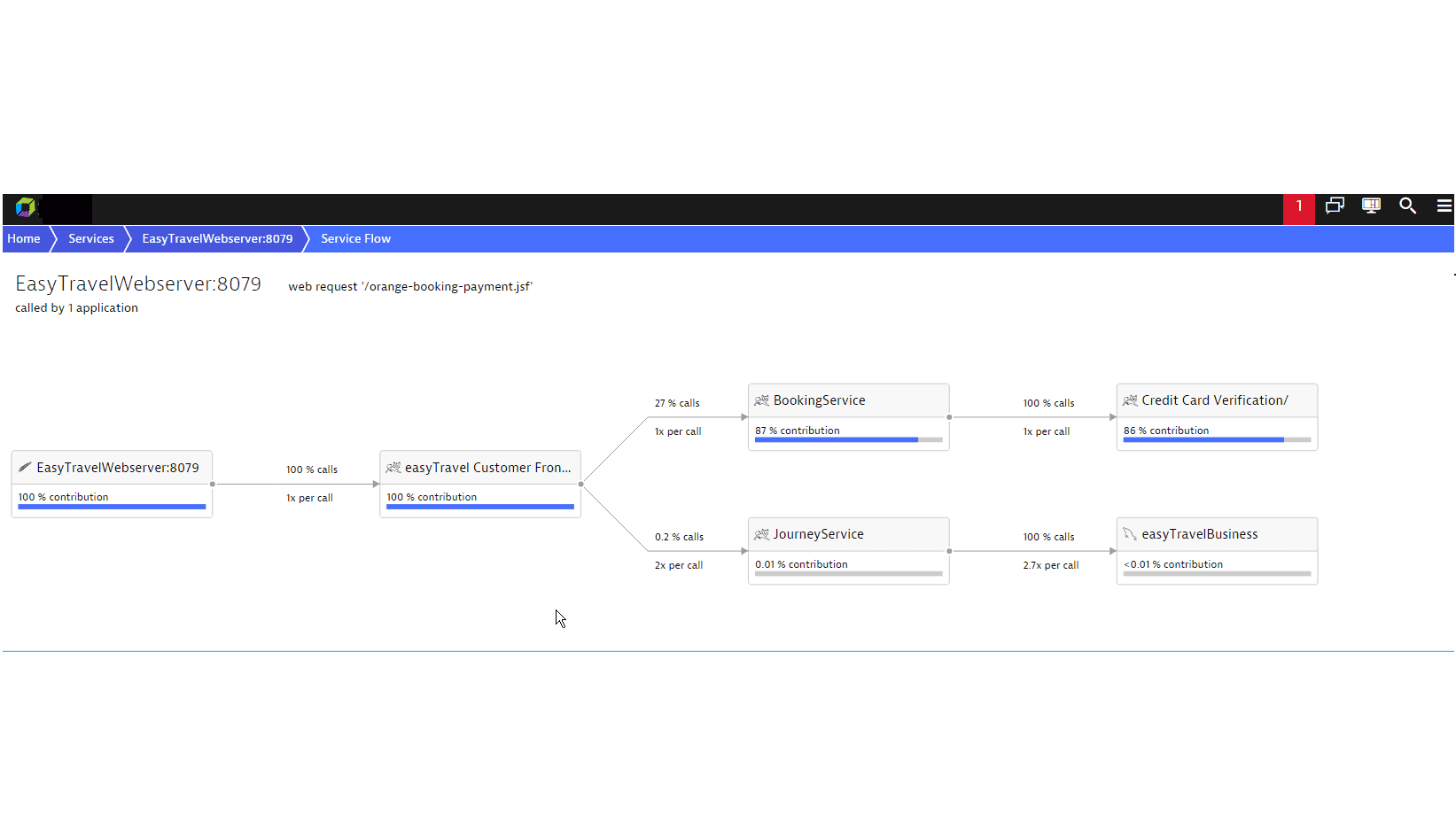The image size is (1456, 815).
Task: Click the '0.2 % calls' edge label
Action: (679, 537)
